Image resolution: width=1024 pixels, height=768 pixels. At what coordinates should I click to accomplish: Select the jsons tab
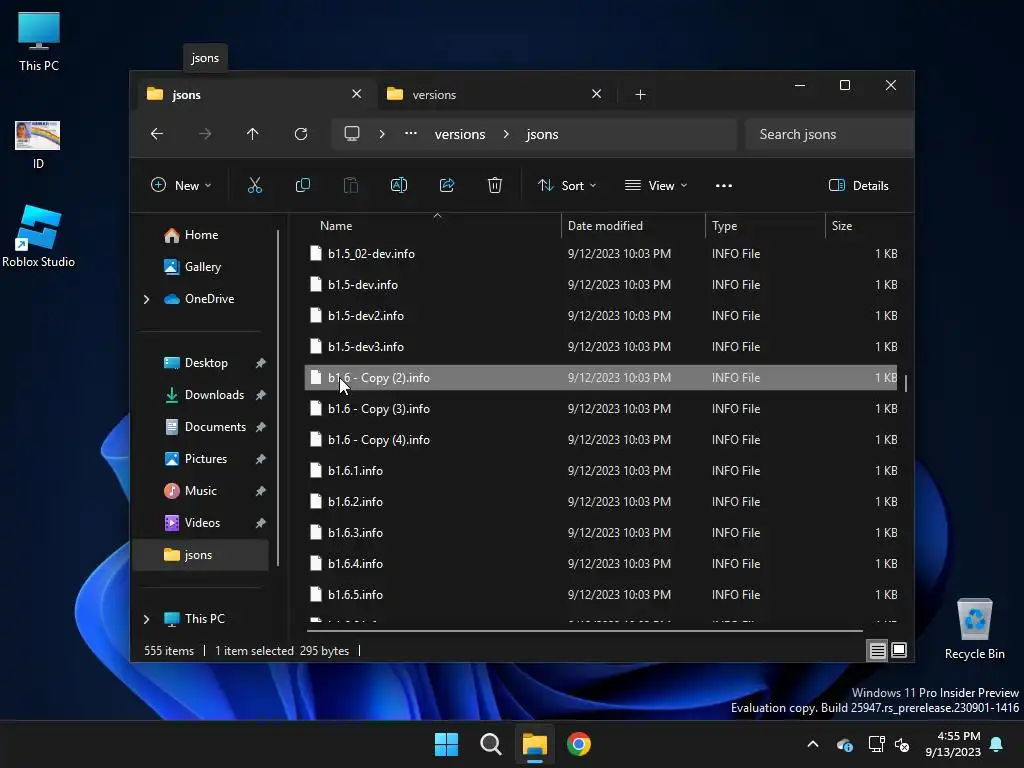coord(255,95)
